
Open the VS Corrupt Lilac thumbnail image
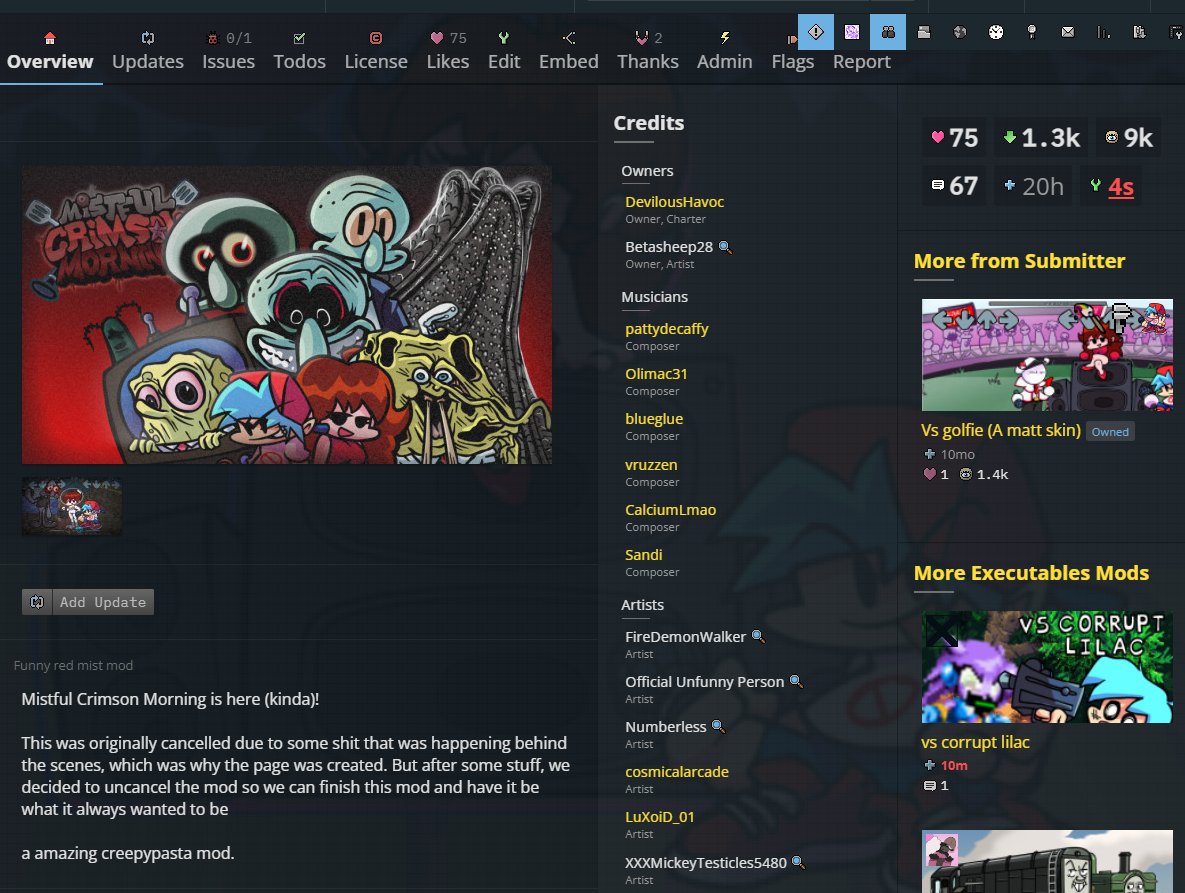tap(1047, 667)
